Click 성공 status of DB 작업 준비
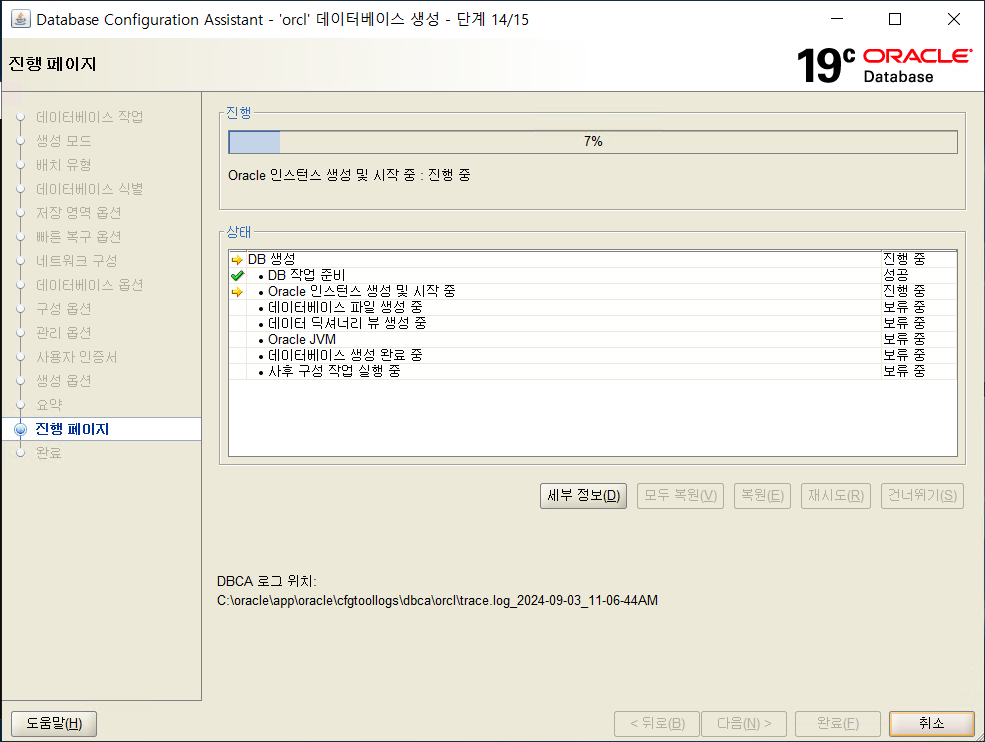This screenshot has height=742, width=985. (895, 275)
